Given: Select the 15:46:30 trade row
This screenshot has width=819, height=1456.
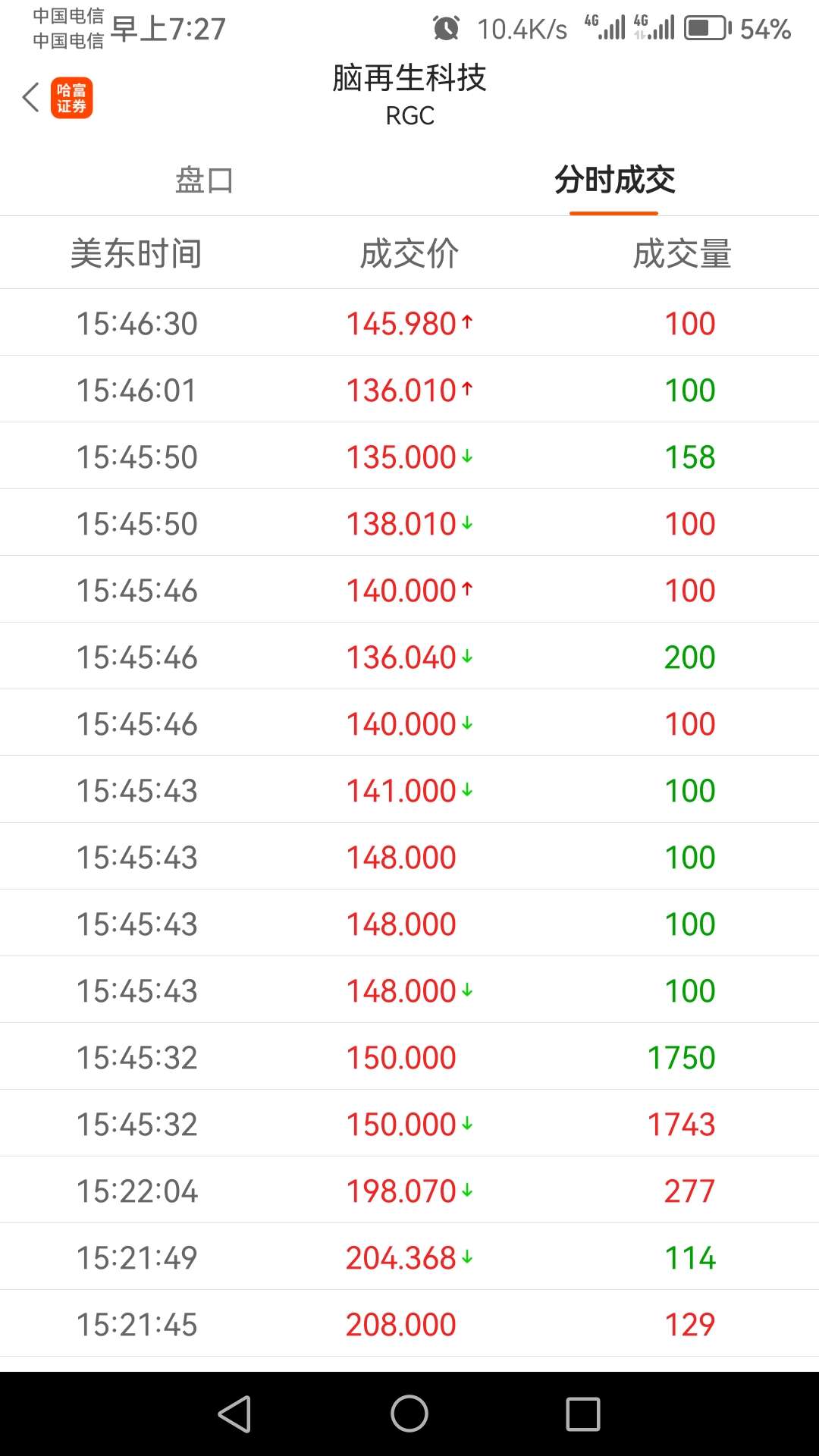Looking at the screenshot, I should 409,322.
